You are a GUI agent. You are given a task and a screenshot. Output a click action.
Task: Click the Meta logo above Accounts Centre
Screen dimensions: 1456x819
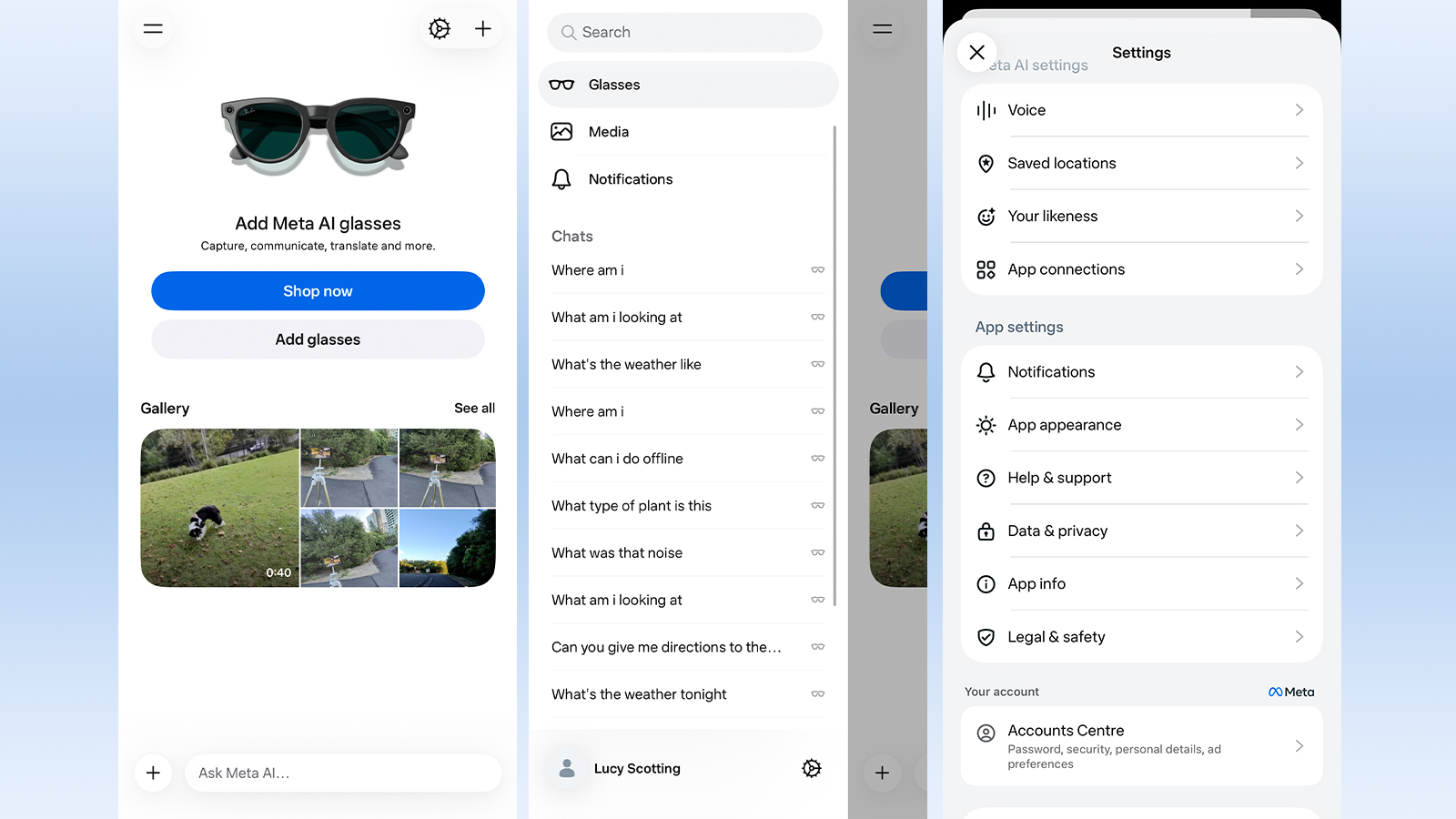[x=1291, y=693]
